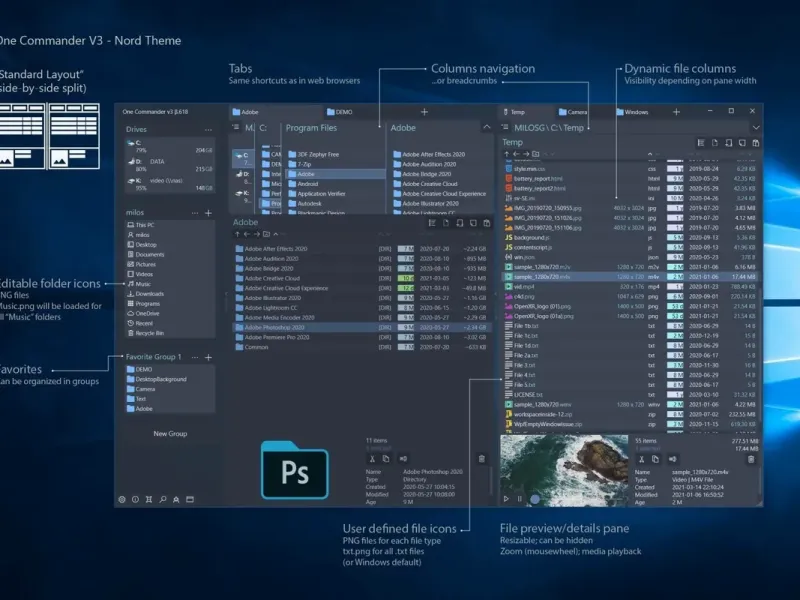
Task: Click the up-arrow navigation icon in Temp pane
Action: tap(506, 154)
